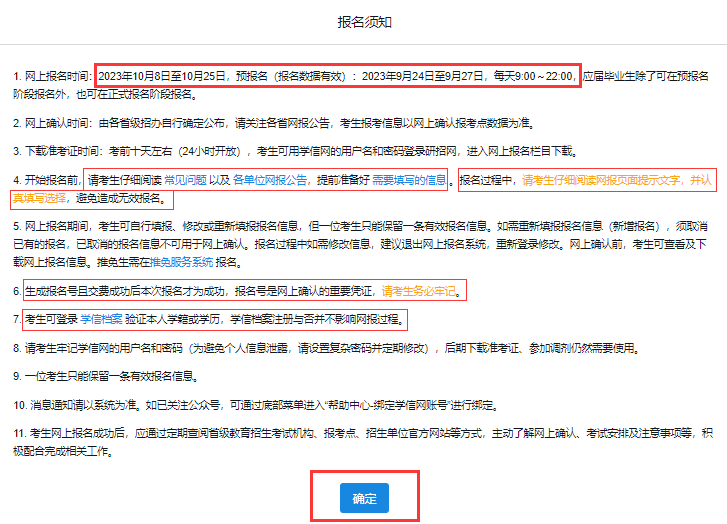Open the 常见问题 link
727x524 pixels.
coord(185,180)
